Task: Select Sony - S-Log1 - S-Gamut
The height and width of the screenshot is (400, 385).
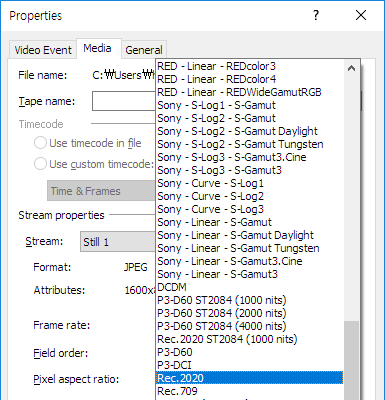Action: coord(249,105)
